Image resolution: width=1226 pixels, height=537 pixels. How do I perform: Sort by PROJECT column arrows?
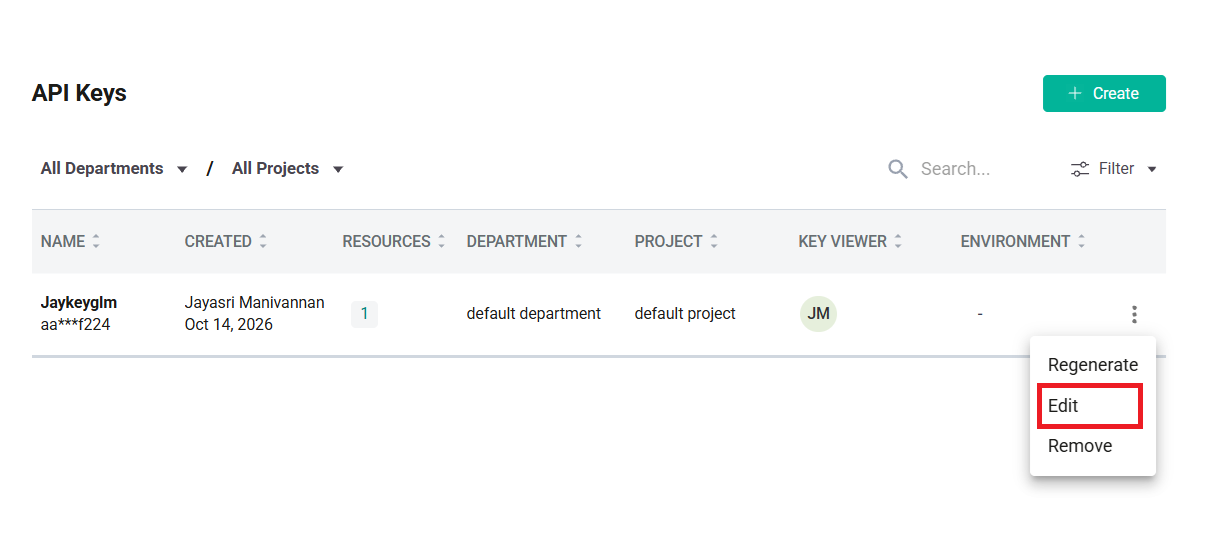[x=713, y=241]
